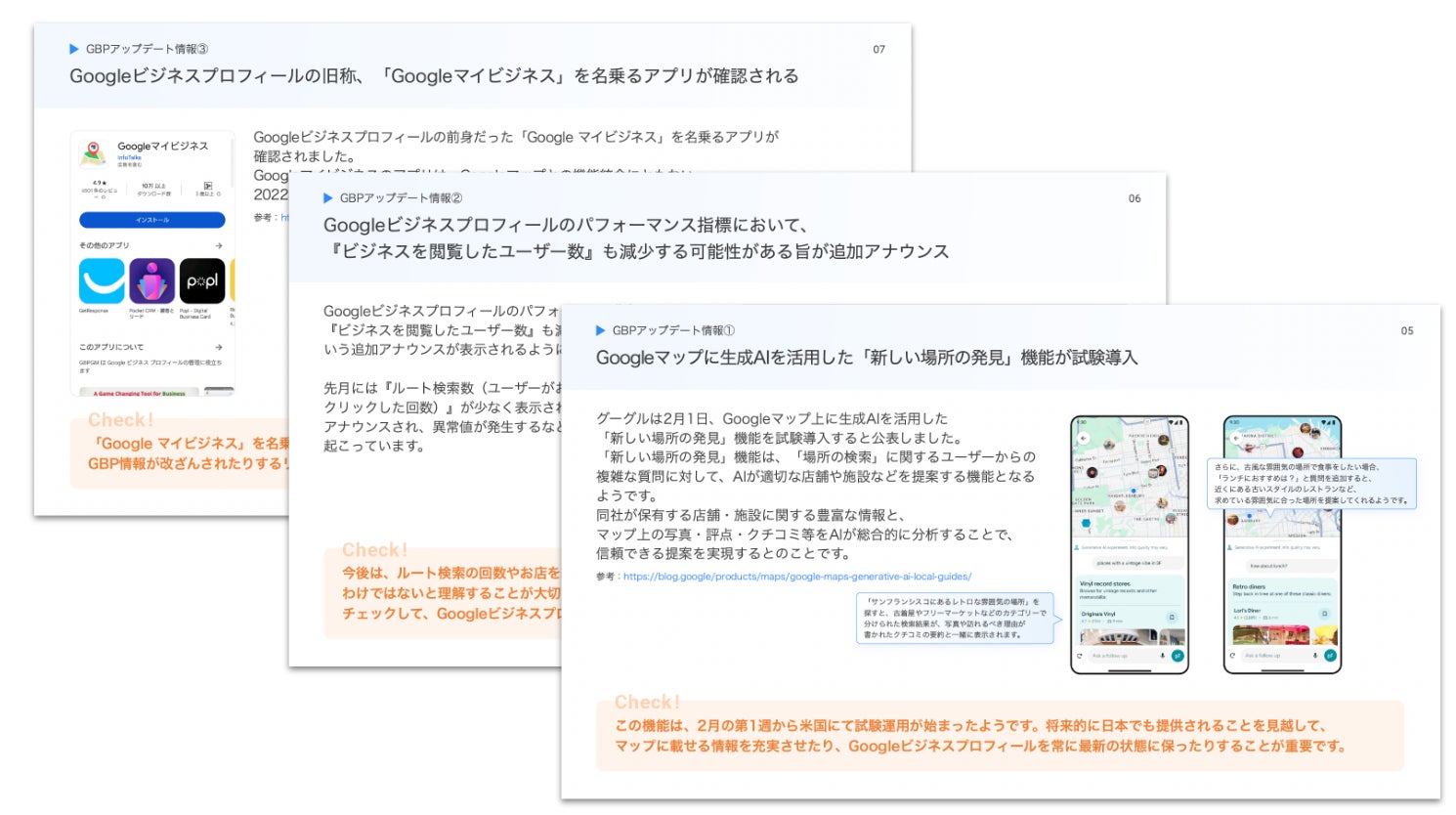Open the Popl app icon
Screen dimensions: 1456x815
click(202, 281)
